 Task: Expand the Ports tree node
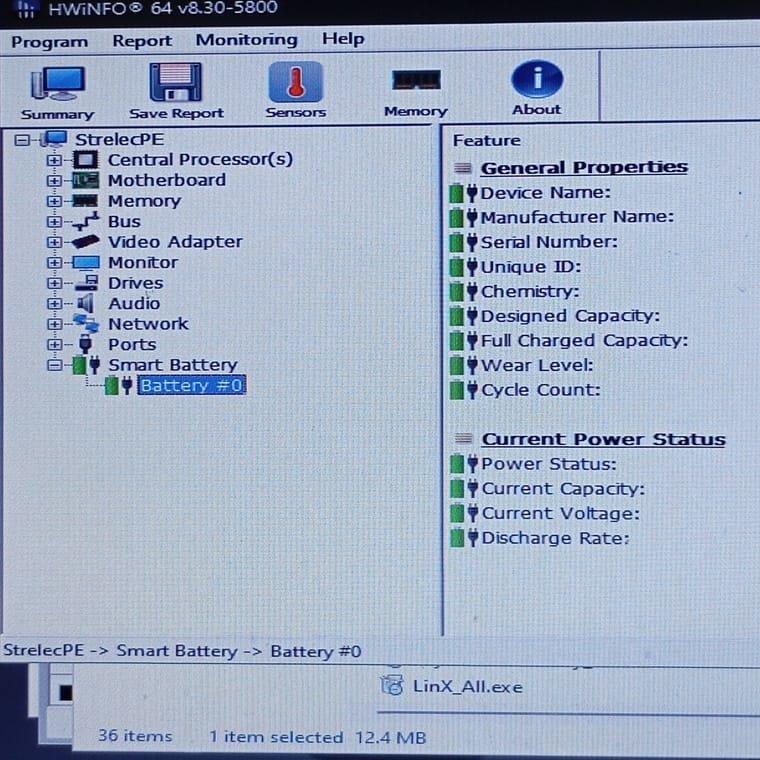54,344
